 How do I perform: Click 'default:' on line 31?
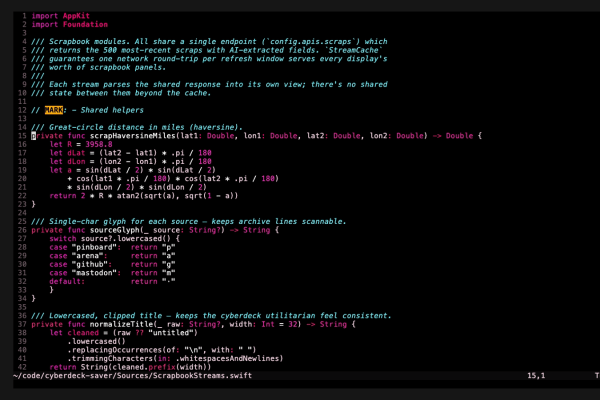coord(67,282)
